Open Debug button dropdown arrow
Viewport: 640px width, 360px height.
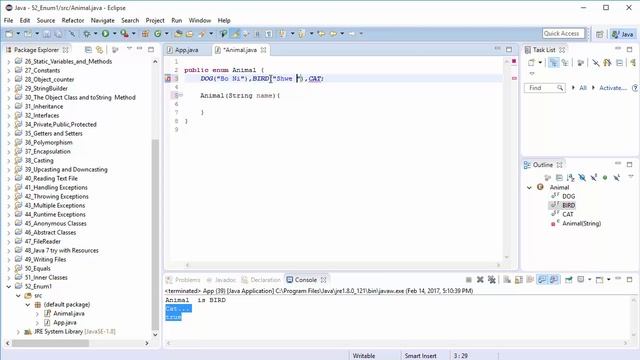coord(96,33)
